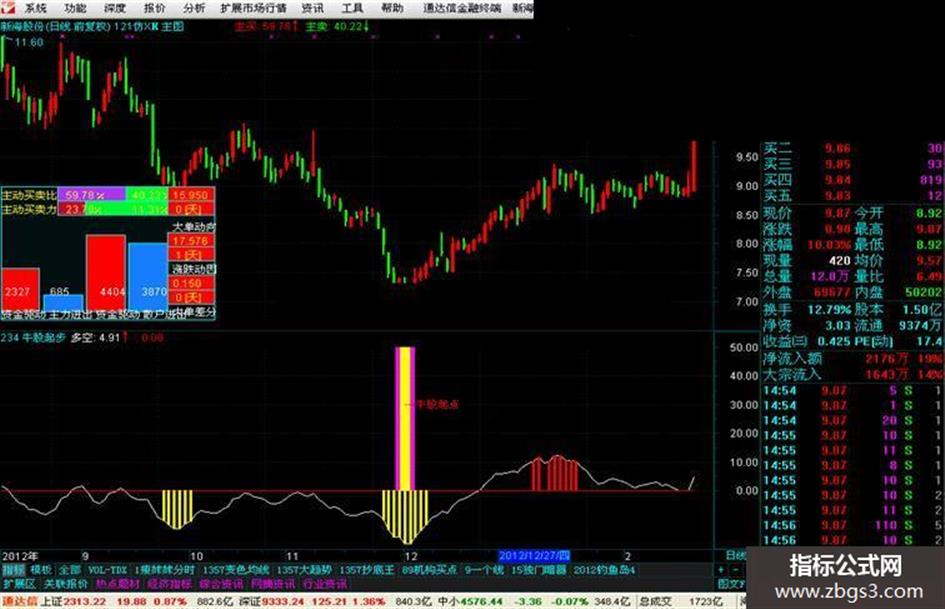Open the 深度 menu
The image size is (945, 609).
pos(115,8)
